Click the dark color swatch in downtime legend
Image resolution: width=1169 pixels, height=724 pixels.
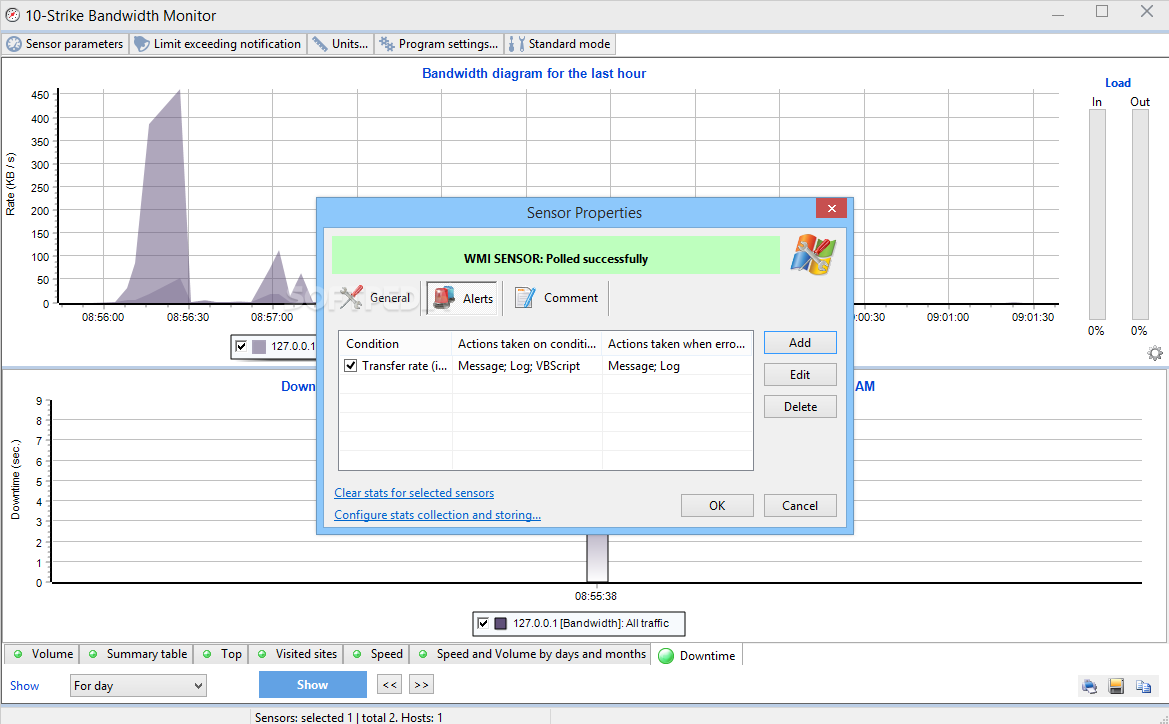tap(501, 623)
